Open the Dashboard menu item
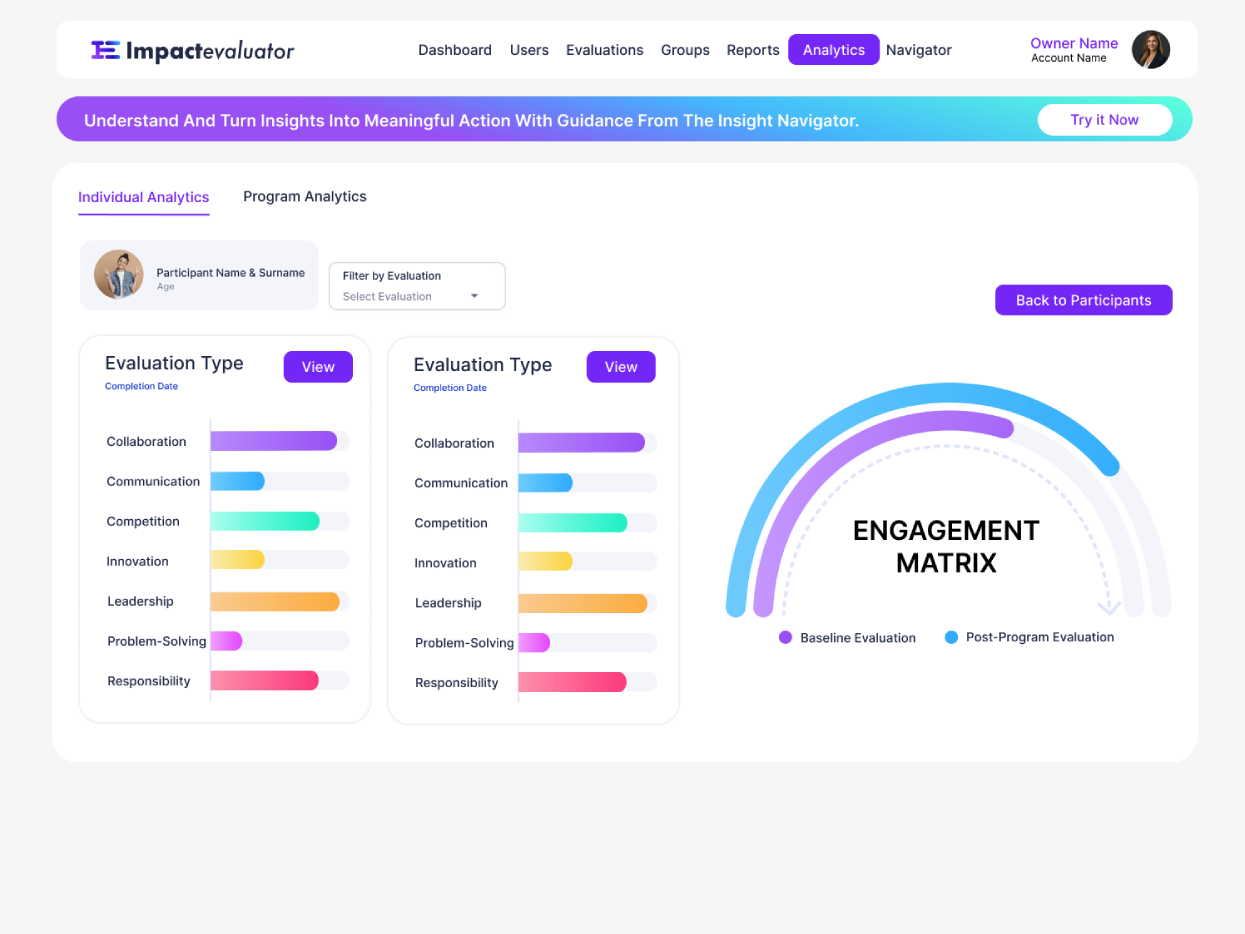Screen dimensions: 1245x934 pyautogui.click(x=455, y=50)
